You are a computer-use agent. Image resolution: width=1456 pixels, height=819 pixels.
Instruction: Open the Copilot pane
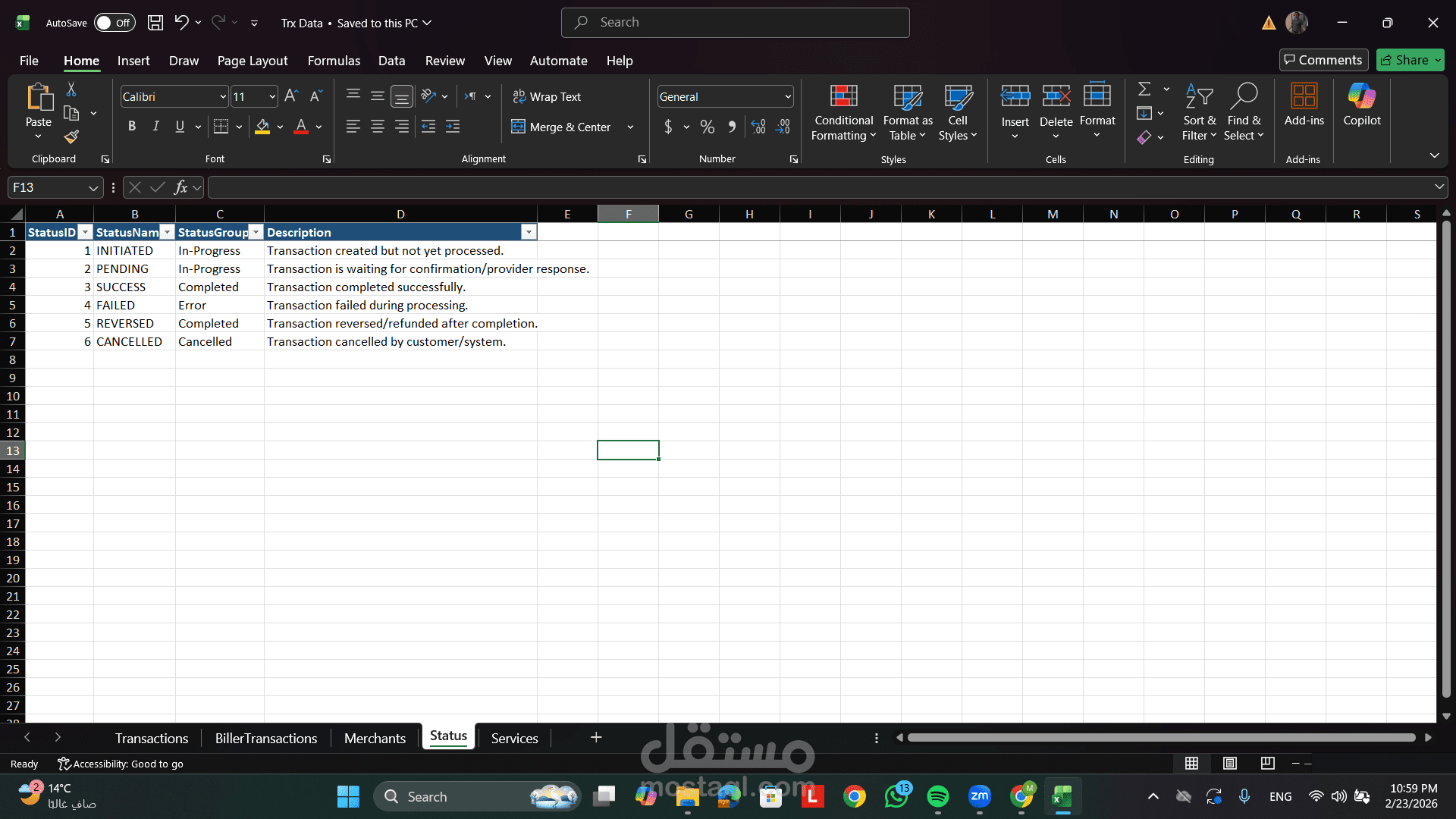click(1361, 105)
